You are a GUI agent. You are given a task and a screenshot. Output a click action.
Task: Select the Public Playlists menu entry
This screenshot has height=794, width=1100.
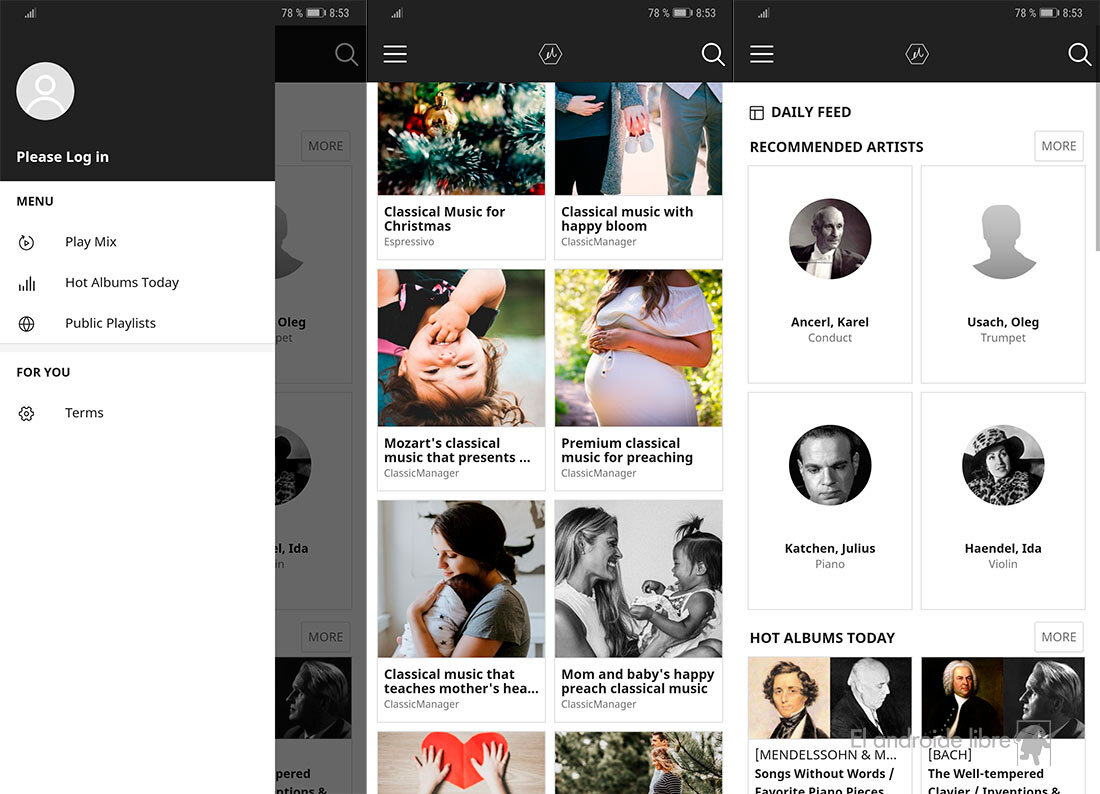(x=110, y=324)
